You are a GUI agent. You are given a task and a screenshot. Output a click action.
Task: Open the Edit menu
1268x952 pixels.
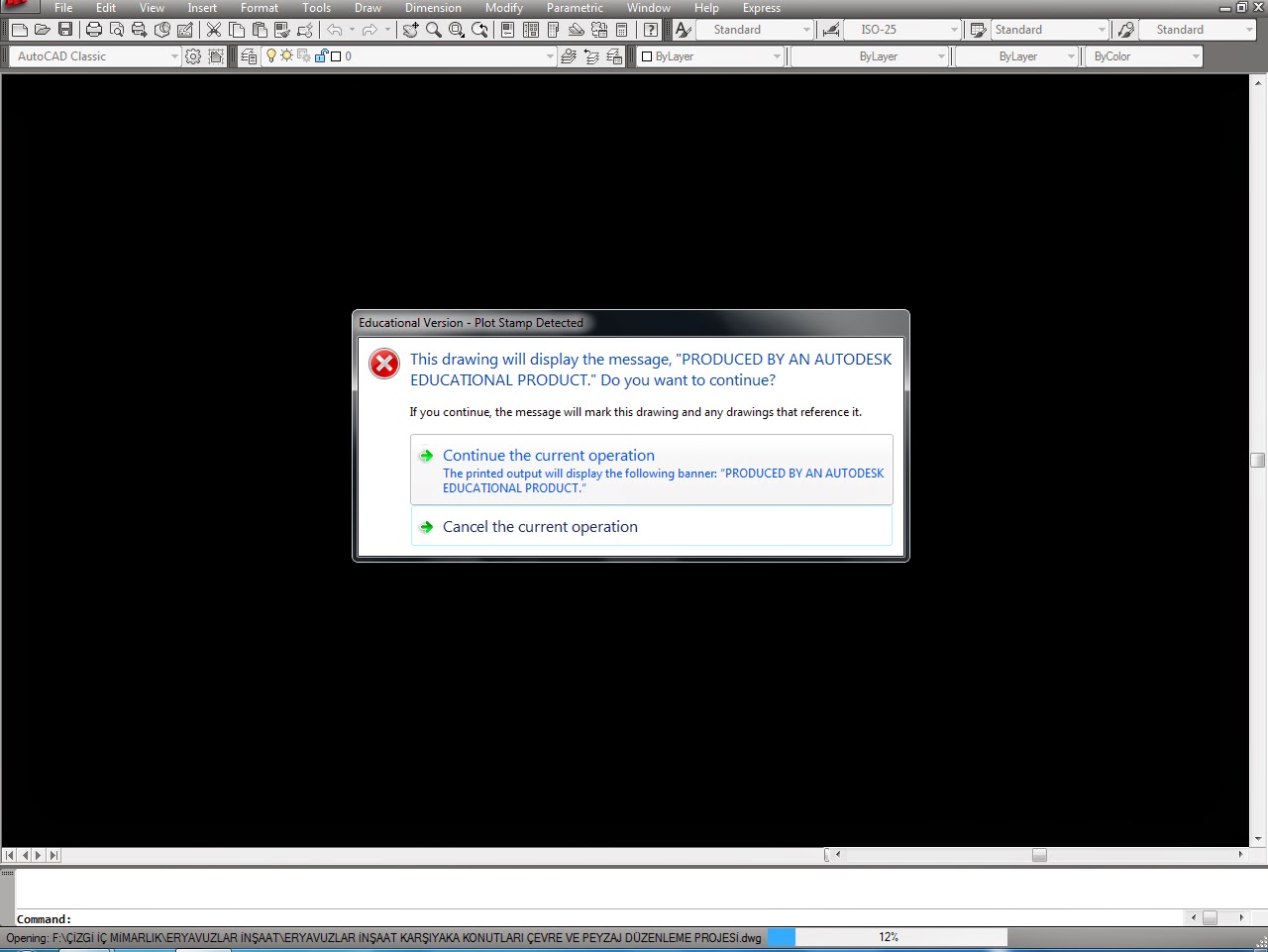point(106,8)
